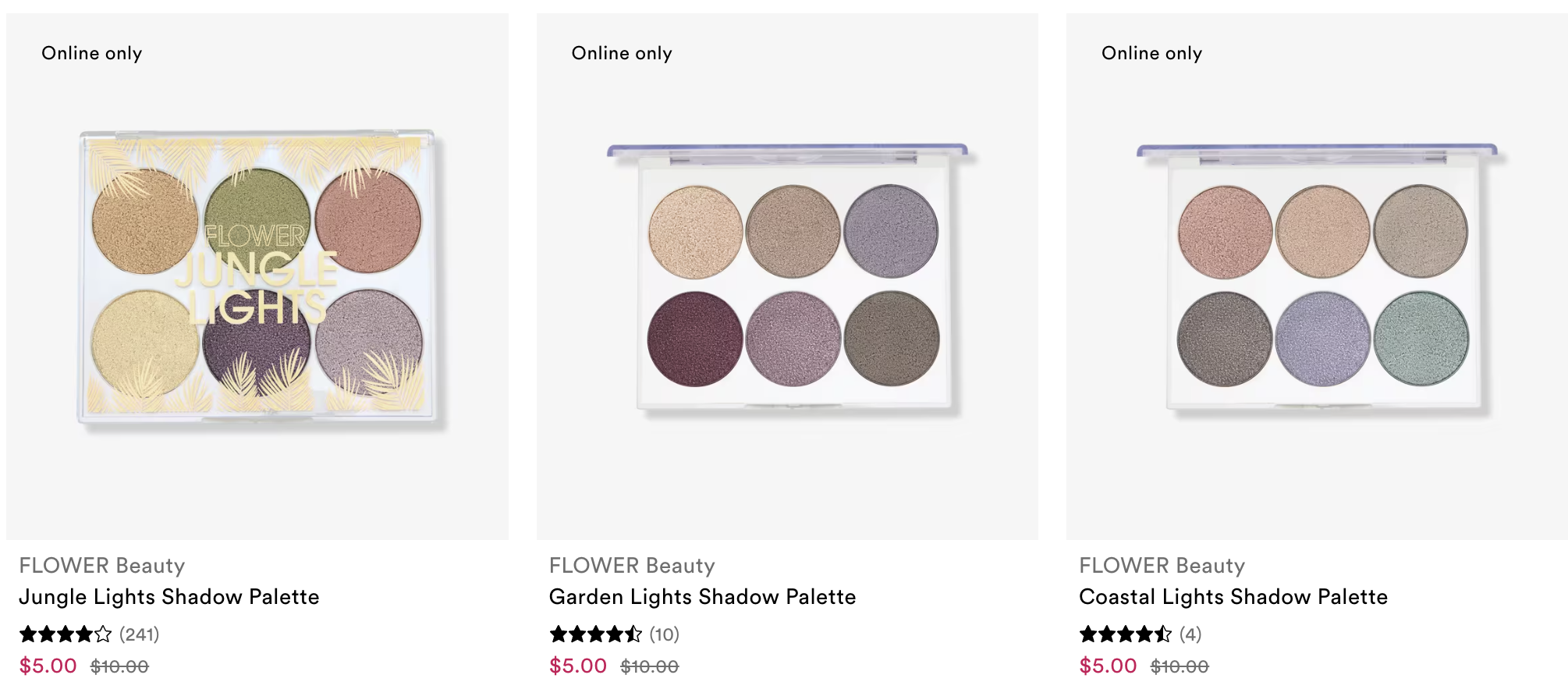Image resolution: width=1568 pixels, height=682 pixels.
Task: View the 241 reviews count
Action: coord(140,634)
